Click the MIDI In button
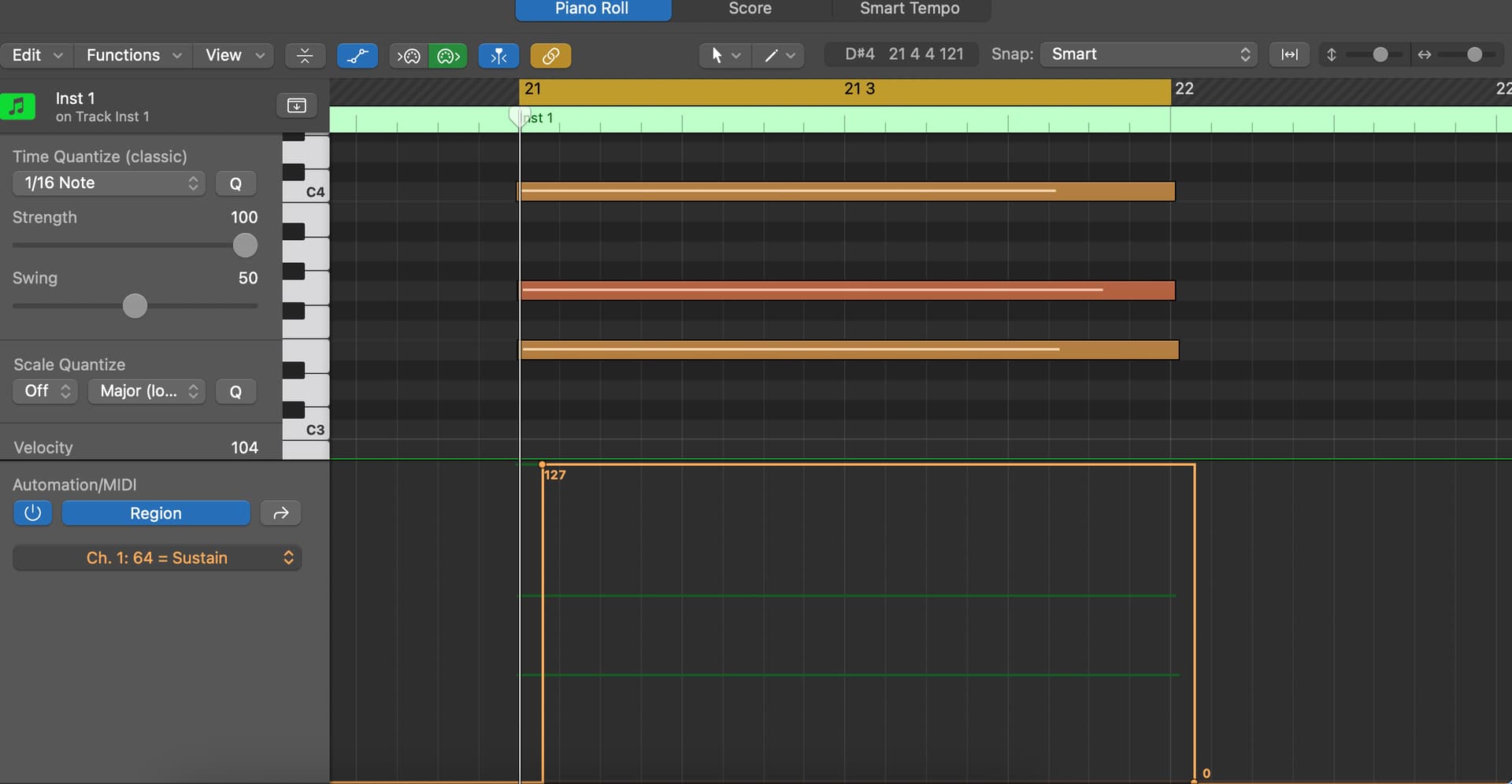This screenshot has height=784, width=1512. pos(409,56)
